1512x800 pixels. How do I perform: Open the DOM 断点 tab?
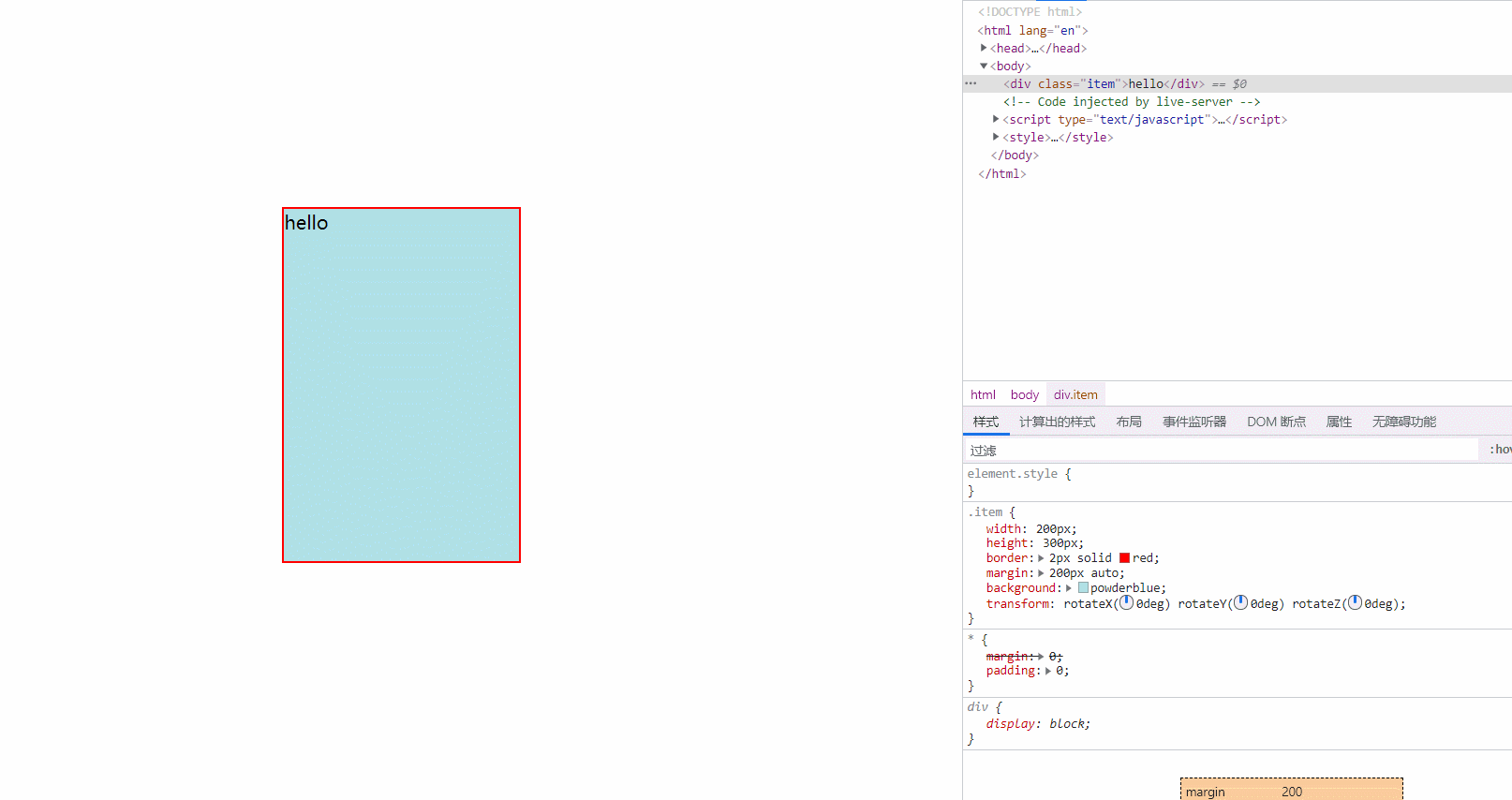coord(1276,422)
